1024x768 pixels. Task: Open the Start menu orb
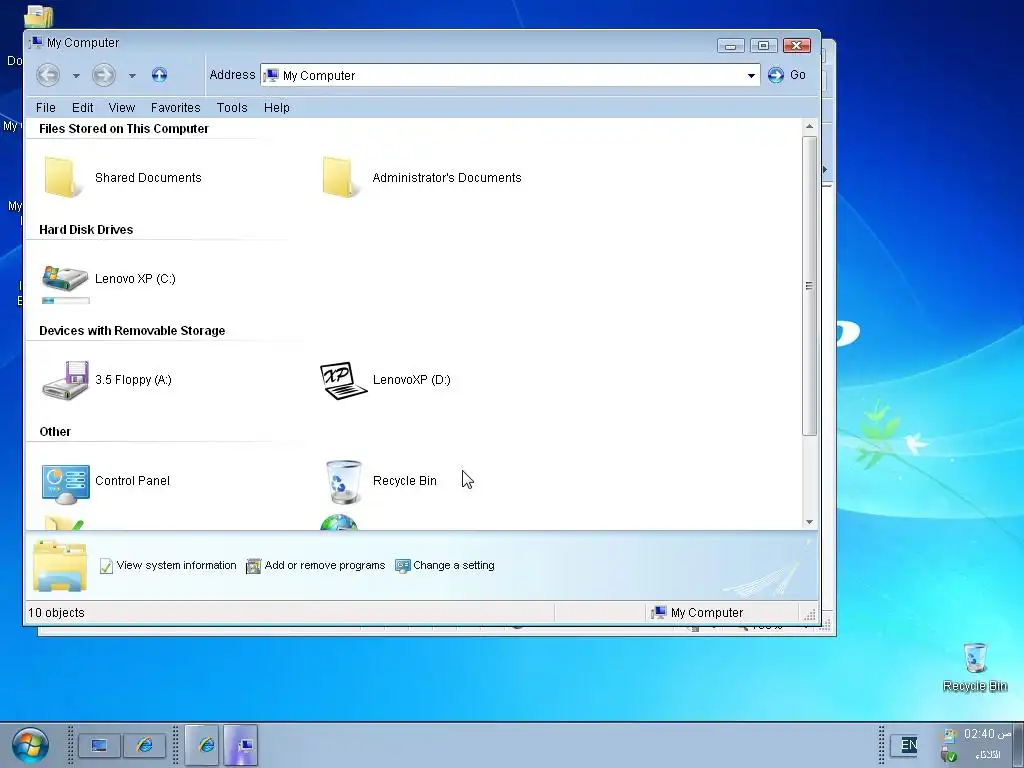coord(30,745)
